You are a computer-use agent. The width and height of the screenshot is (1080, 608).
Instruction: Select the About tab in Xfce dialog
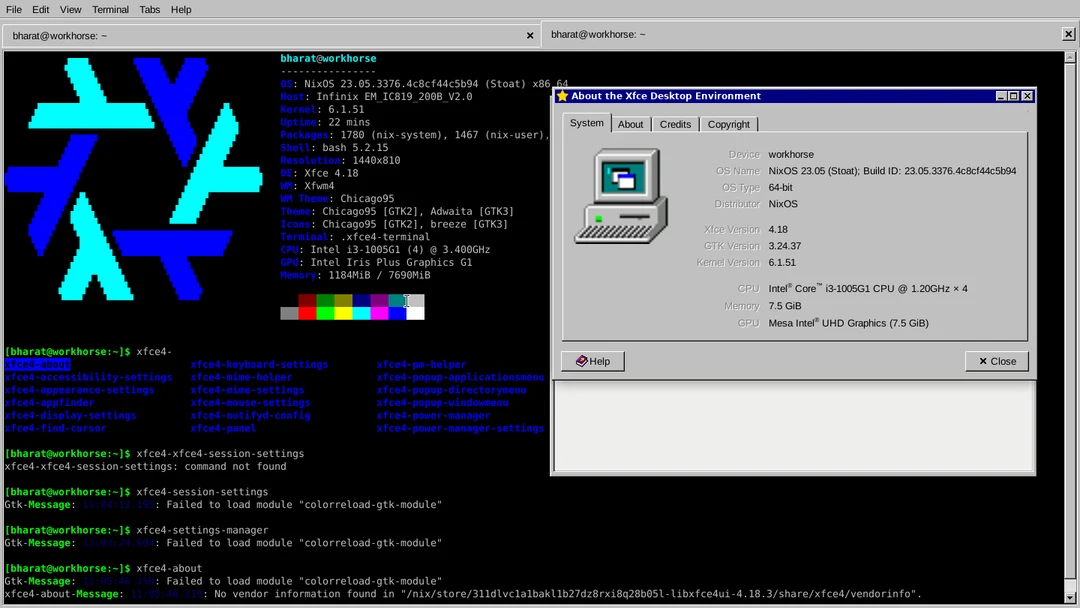630,125
